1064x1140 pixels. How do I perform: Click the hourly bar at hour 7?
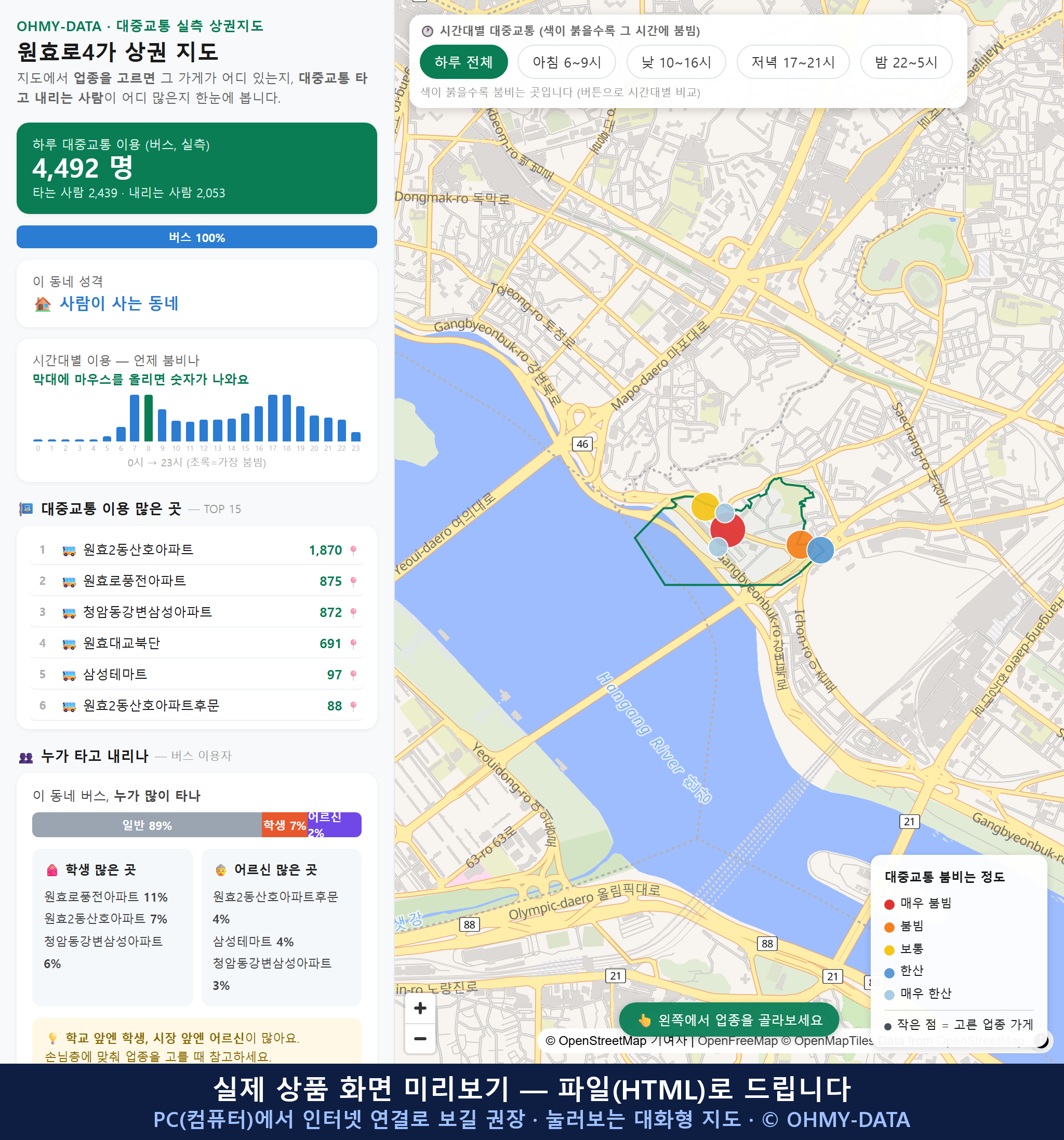[135, 418]
